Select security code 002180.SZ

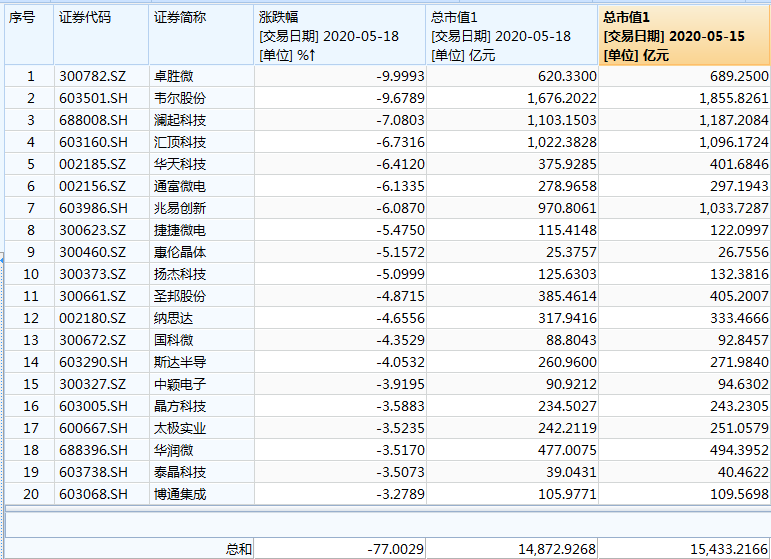(92, 318)
